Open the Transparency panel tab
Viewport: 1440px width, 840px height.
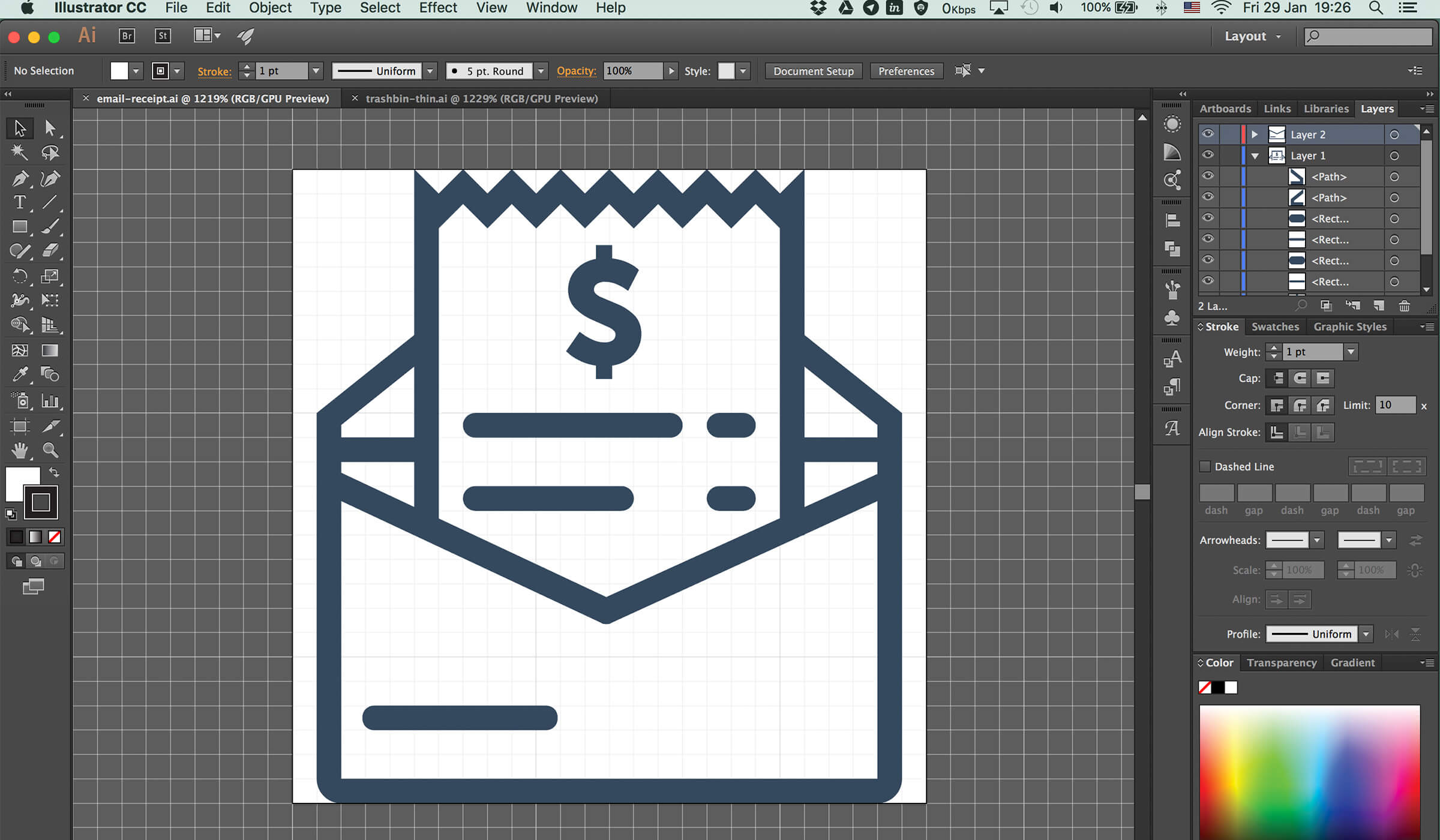coord(1282,662)
